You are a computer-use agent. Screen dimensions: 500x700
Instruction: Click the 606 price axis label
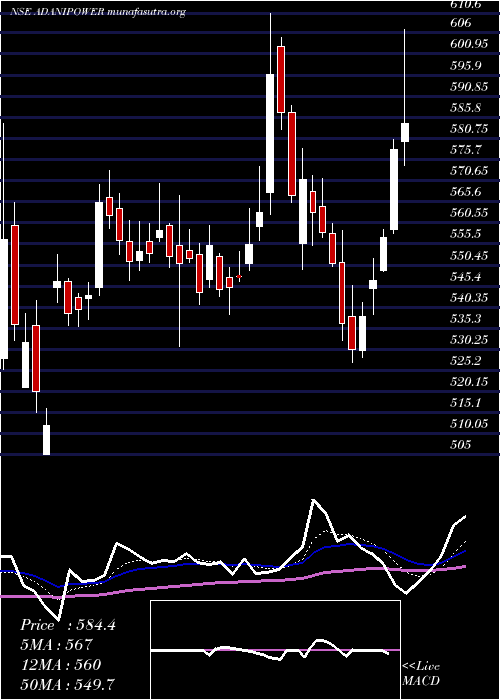[x=461, y=23]
